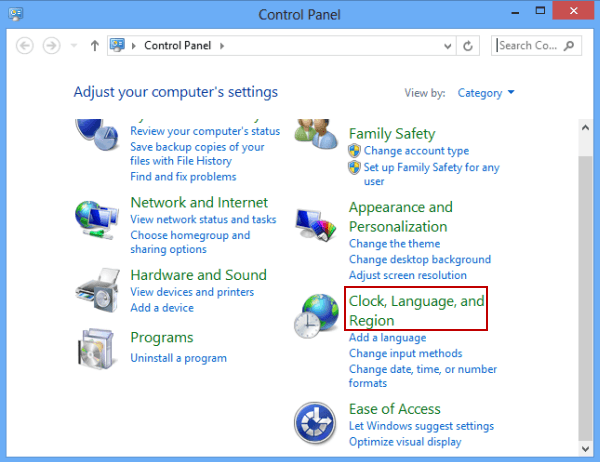This screenshot has height=462, width=600.
Task: Click the Uninstall a program link
Action: click(178, 358)
